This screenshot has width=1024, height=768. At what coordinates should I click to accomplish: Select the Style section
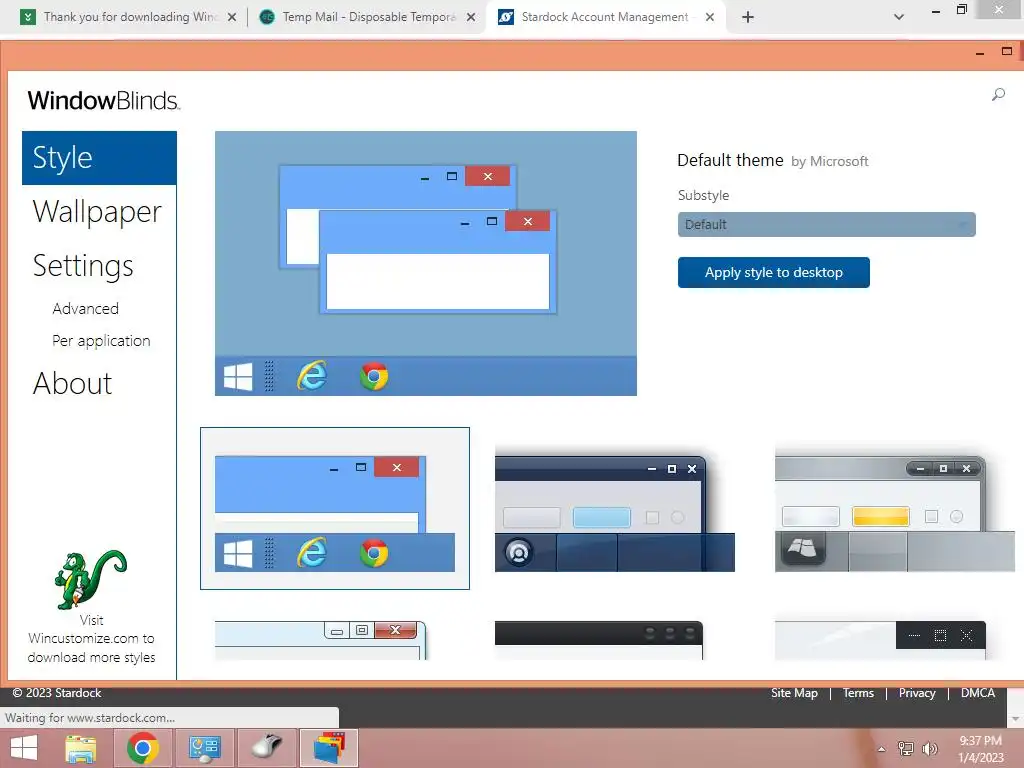(99, 158)
